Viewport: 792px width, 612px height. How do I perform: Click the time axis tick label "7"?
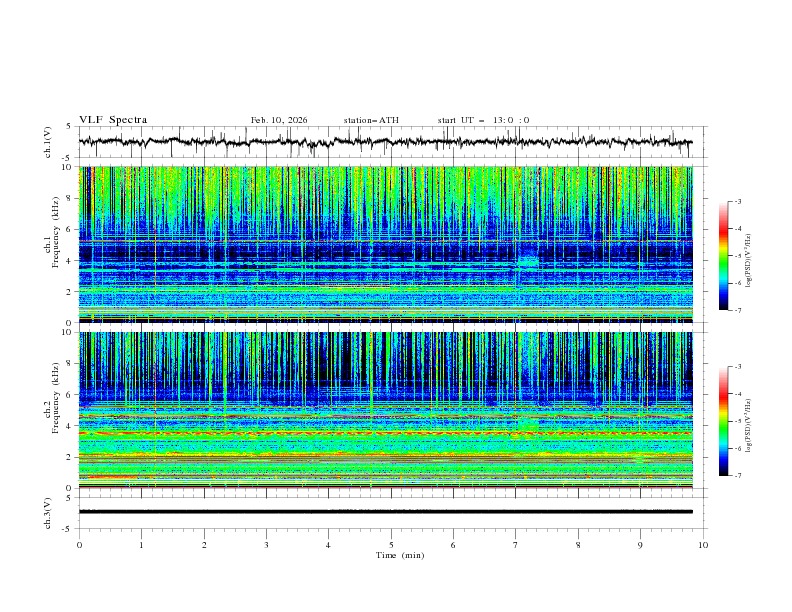coord(516,545)
